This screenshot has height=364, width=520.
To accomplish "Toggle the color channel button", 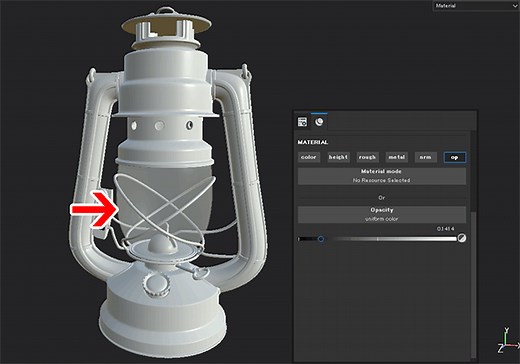I will tap(309, 157).
